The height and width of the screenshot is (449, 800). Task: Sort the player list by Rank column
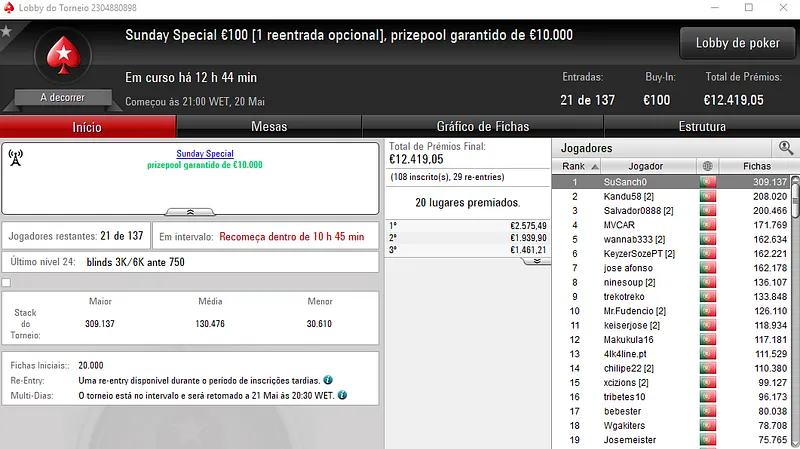coord(574,166)
